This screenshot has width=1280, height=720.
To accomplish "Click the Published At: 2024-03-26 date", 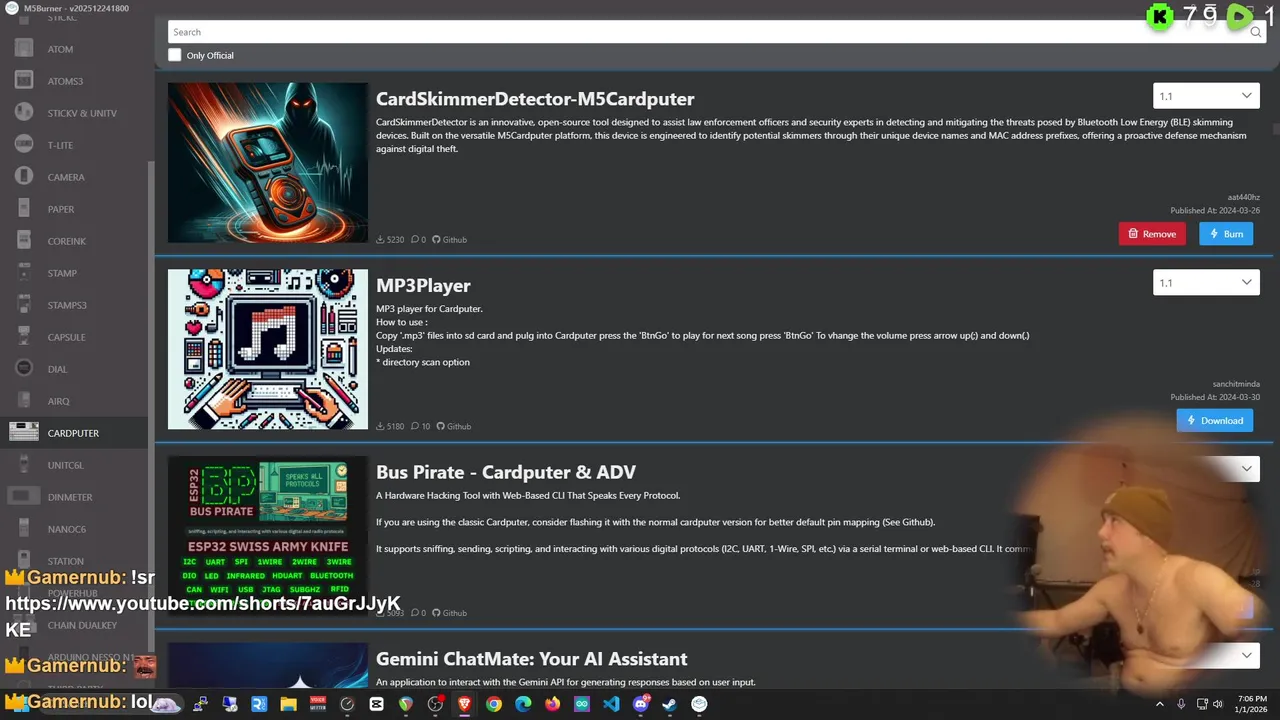I will click(x=1215, y=211).
